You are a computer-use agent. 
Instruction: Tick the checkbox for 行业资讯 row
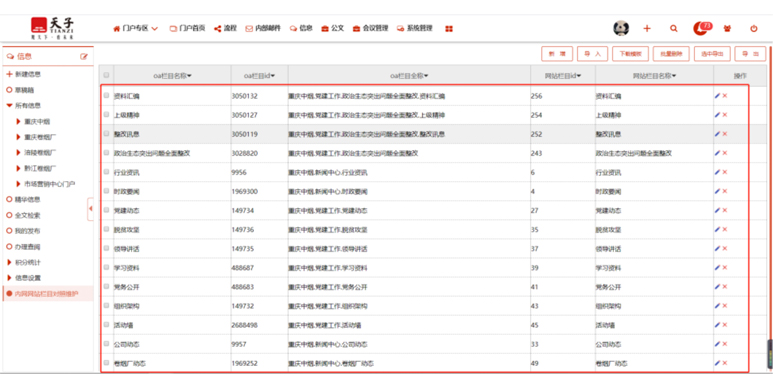[106, 172]
